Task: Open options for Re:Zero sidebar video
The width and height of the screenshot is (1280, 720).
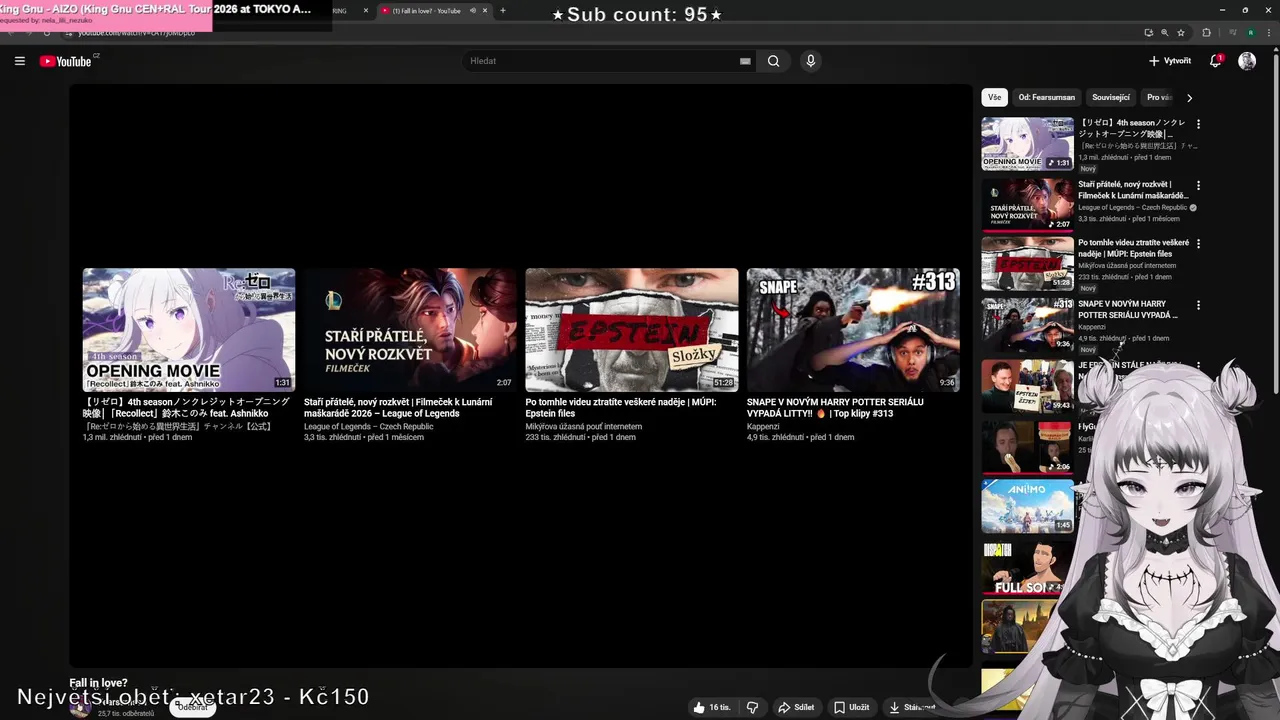Action: coord(1198,124)
